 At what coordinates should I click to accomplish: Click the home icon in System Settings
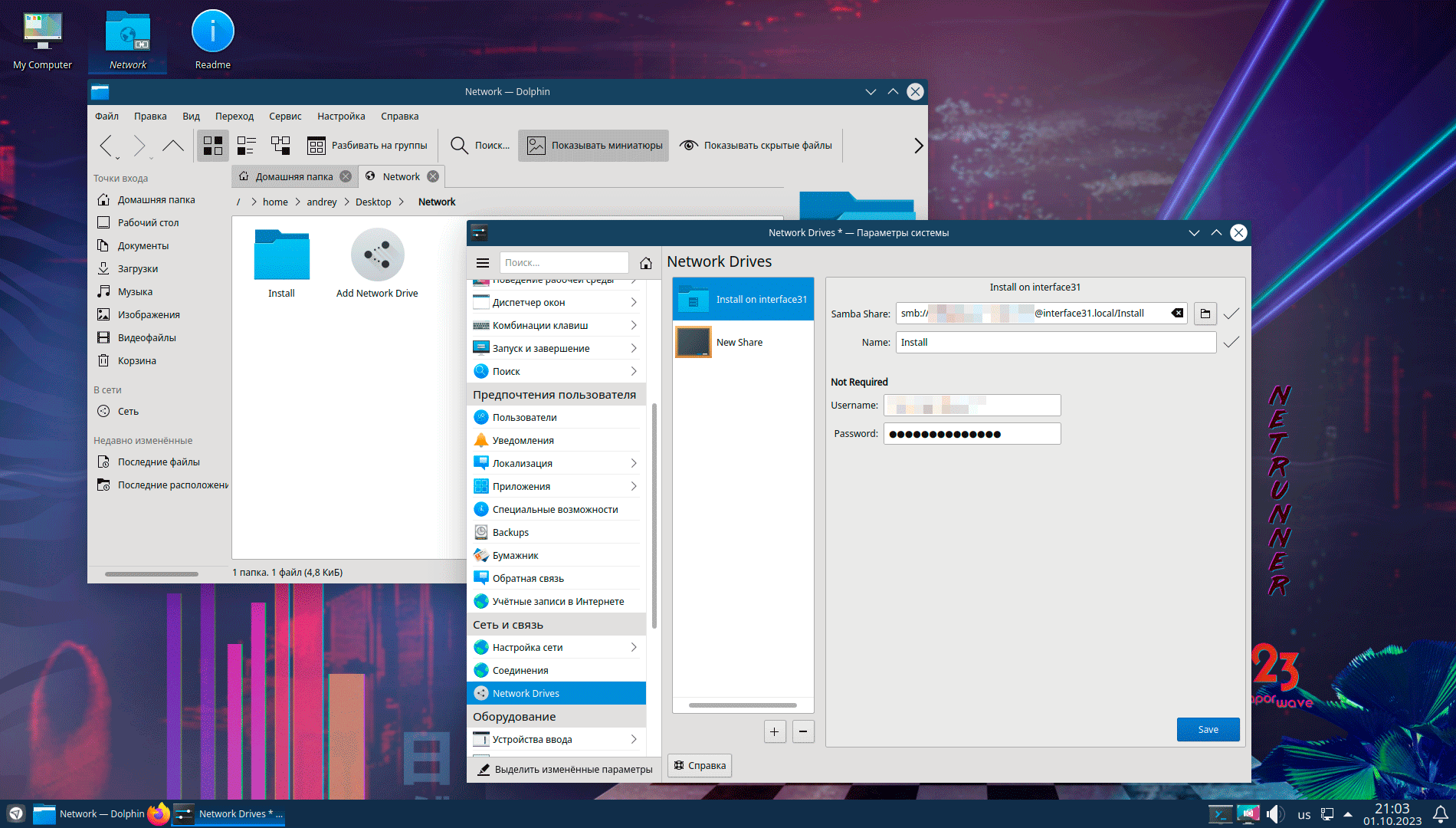tap(646, 263)
